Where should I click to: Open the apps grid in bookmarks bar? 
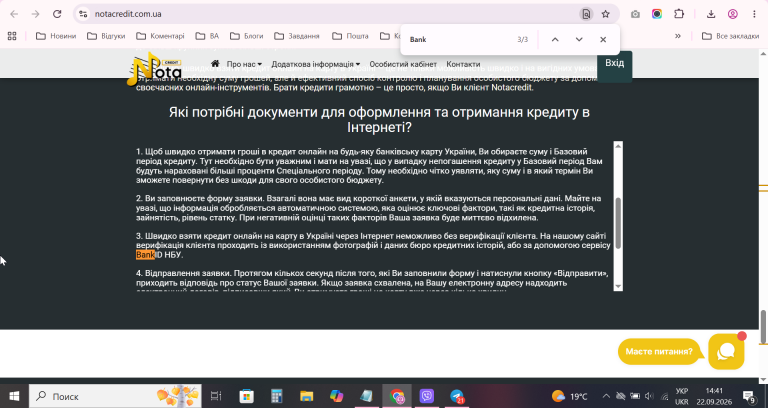(x=12, y=36)
